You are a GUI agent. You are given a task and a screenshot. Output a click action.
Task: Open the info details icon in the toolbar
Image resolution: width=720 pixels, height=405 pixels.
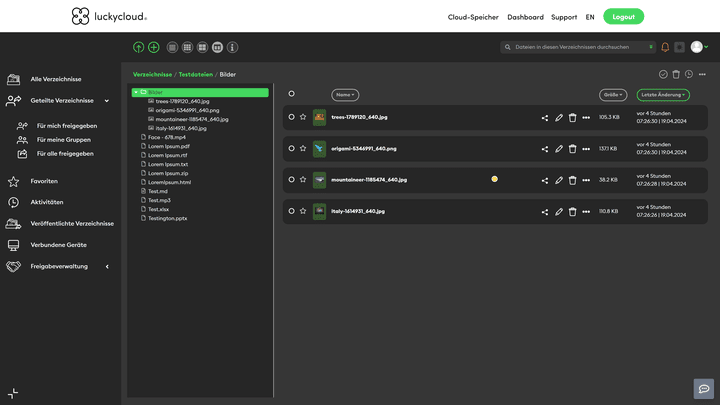click(x=232, y=47)
